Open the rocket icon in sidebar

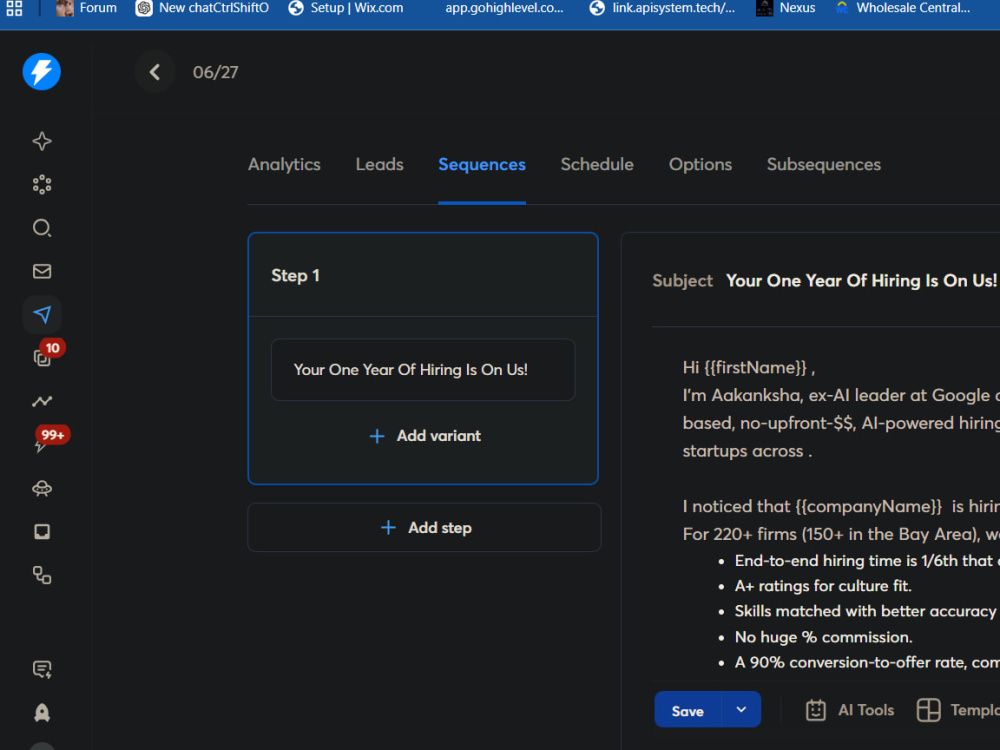pyautogui.click(x=42, y=712)
